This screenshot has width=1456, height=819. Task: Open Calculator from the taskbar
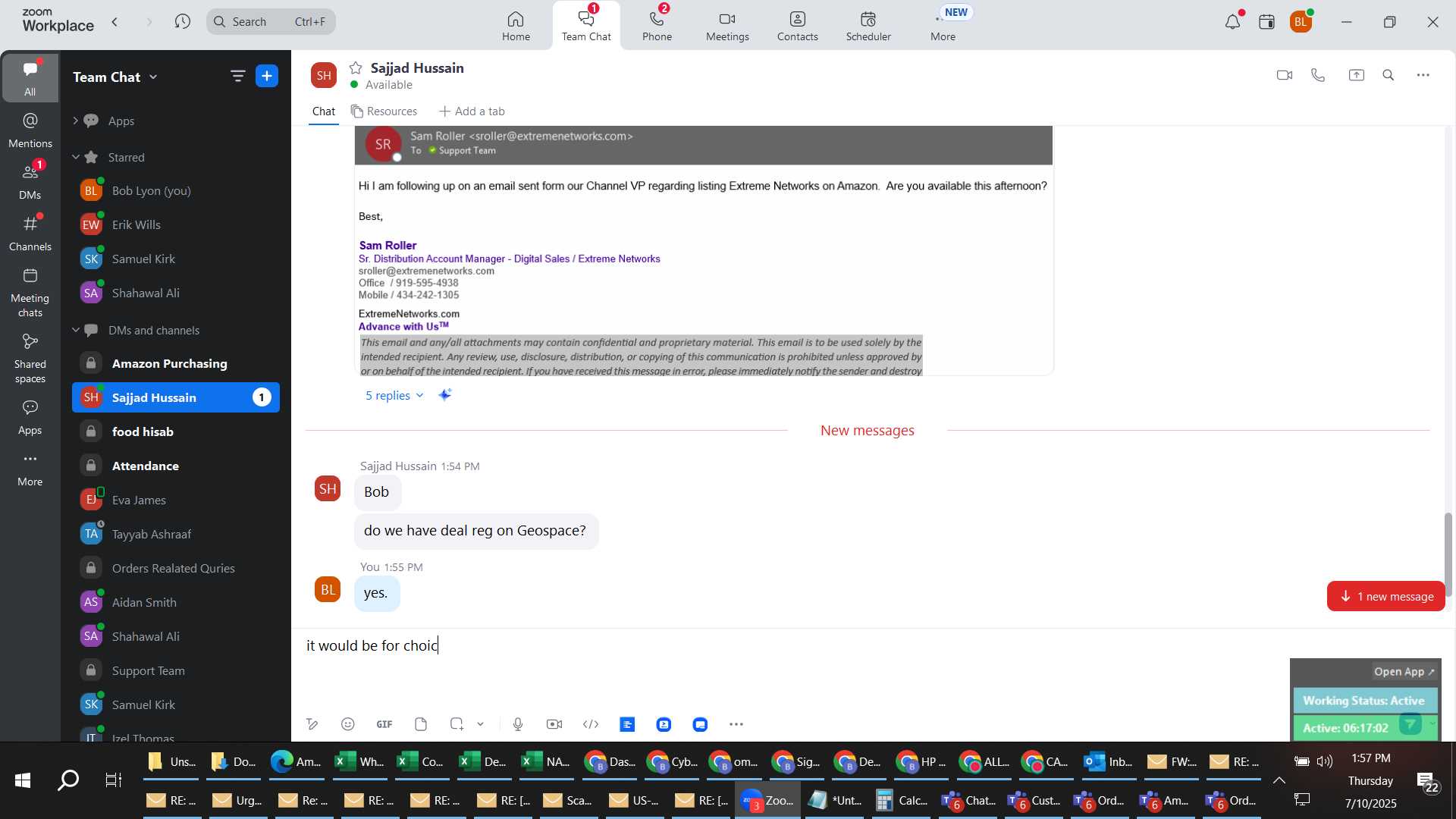click(901, 800)
